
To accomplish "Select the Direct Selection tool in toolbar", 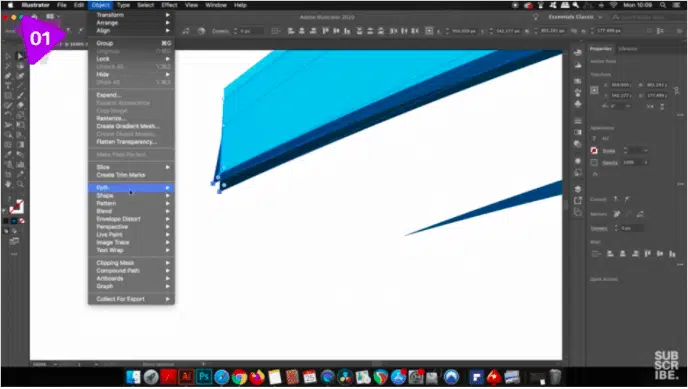I will tap(20, 56).
